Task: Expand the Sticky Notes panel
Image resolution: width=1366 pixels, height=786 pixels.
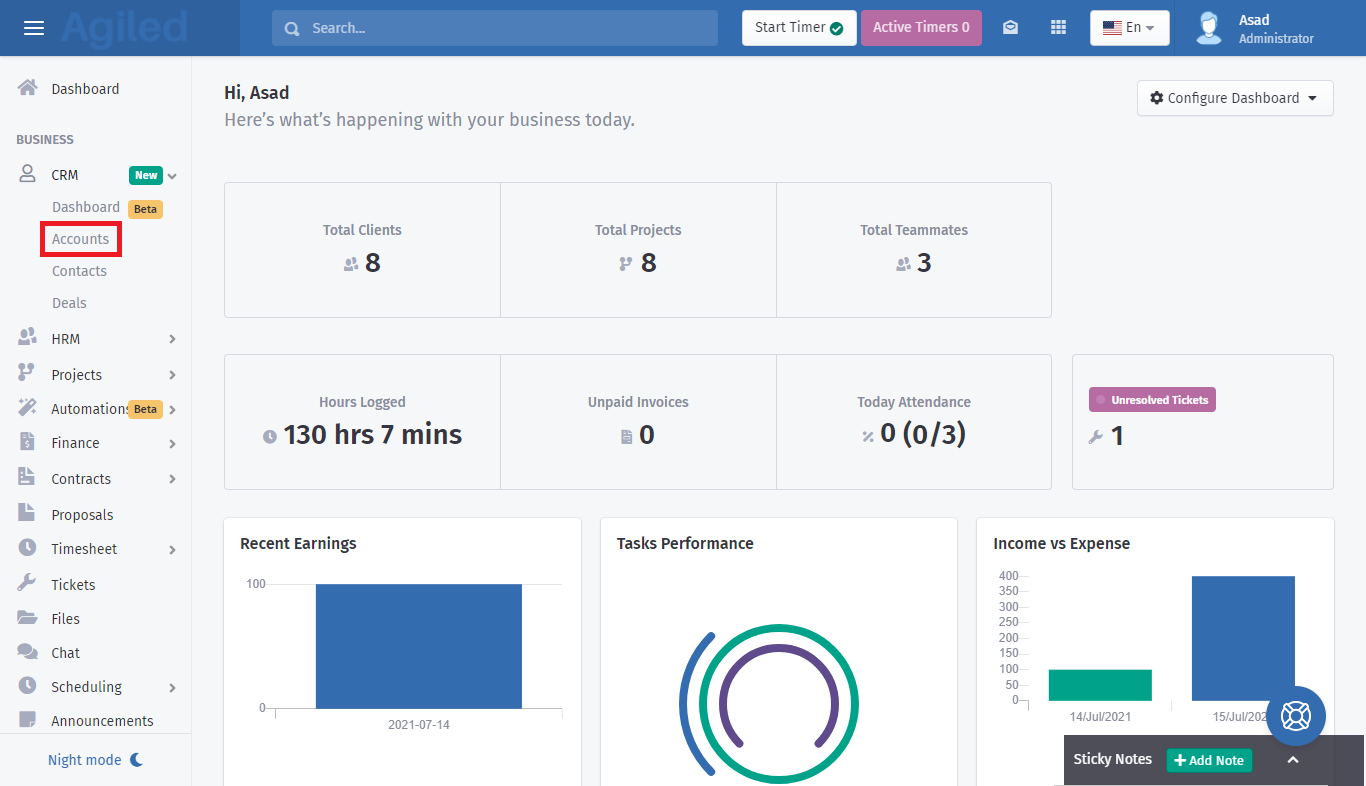Action: point(1292,760)
